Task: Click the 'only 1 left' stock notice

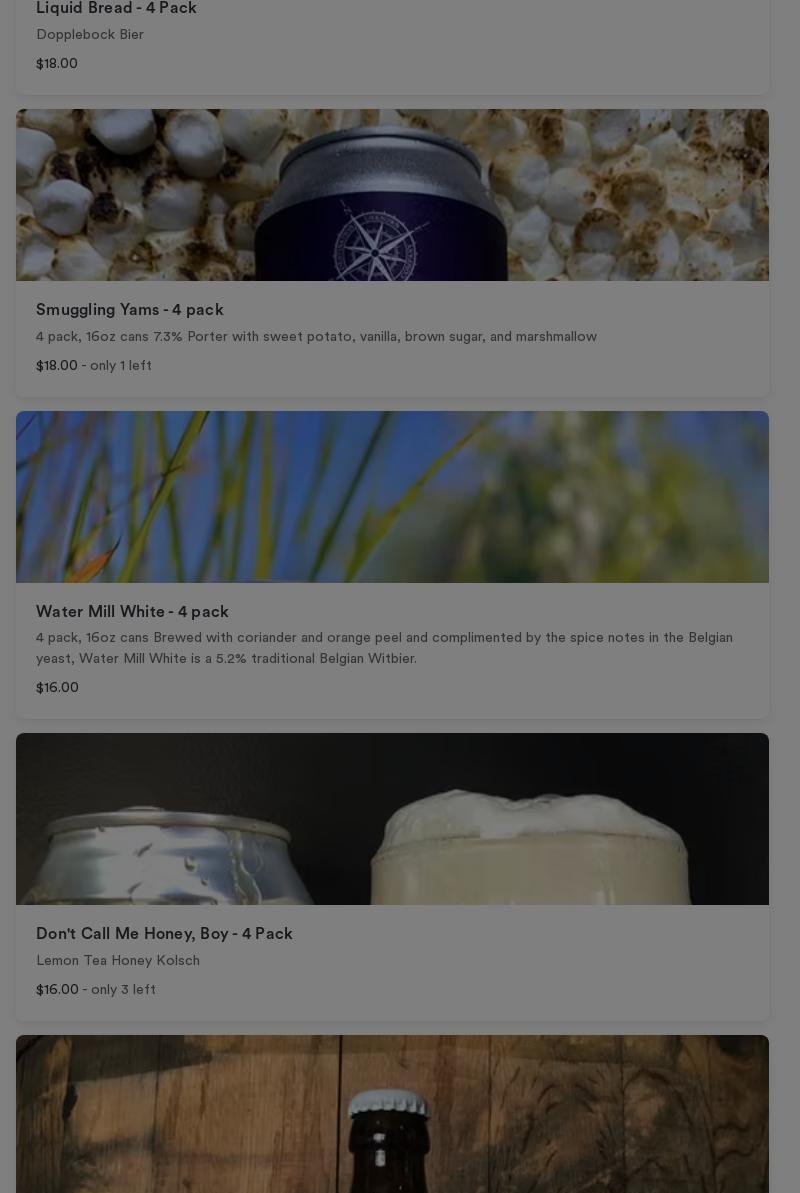Action: click(x=121, y=366)
